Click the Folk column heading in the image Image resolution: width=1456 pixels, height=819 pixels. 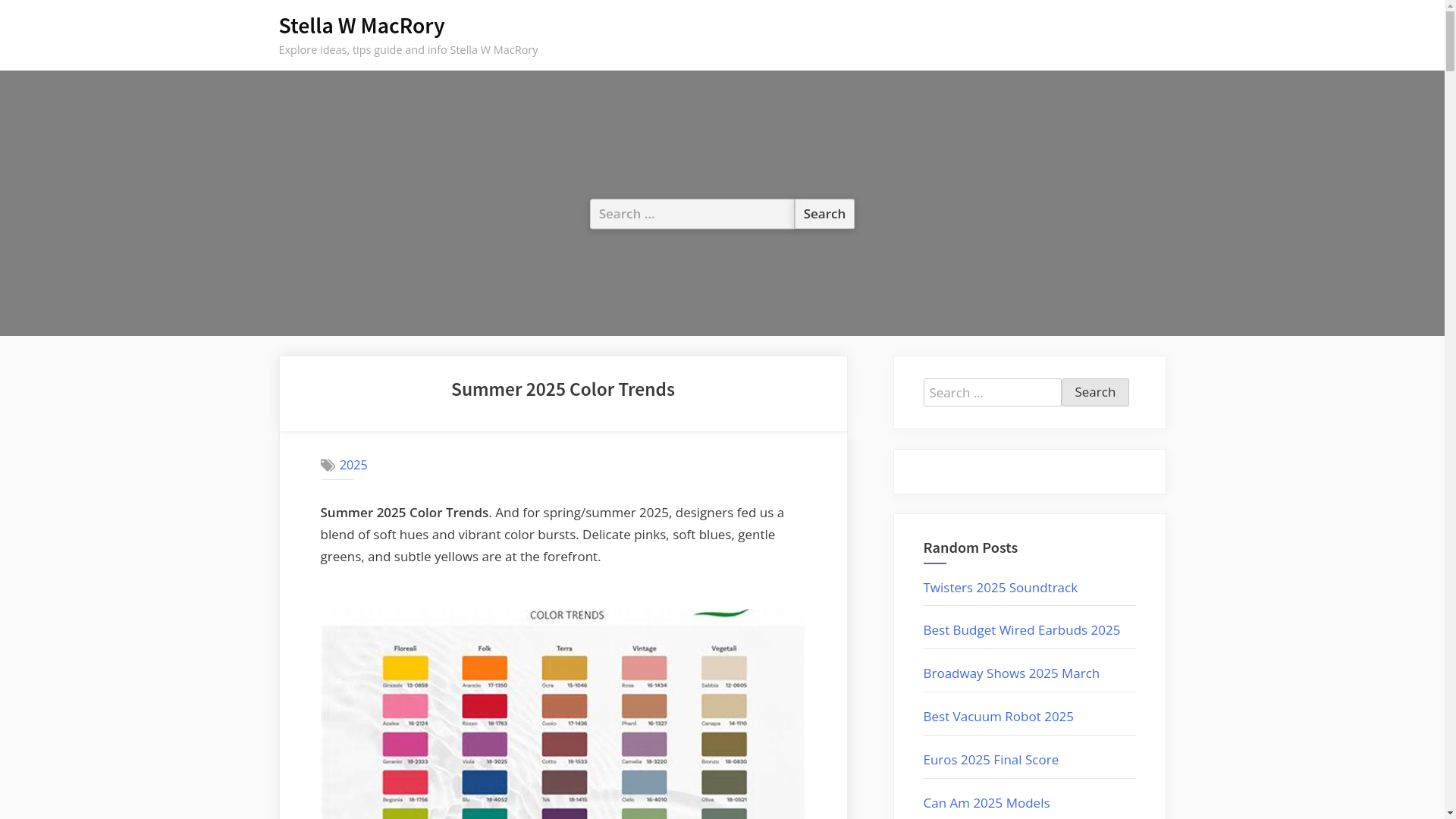click(485, 648)
